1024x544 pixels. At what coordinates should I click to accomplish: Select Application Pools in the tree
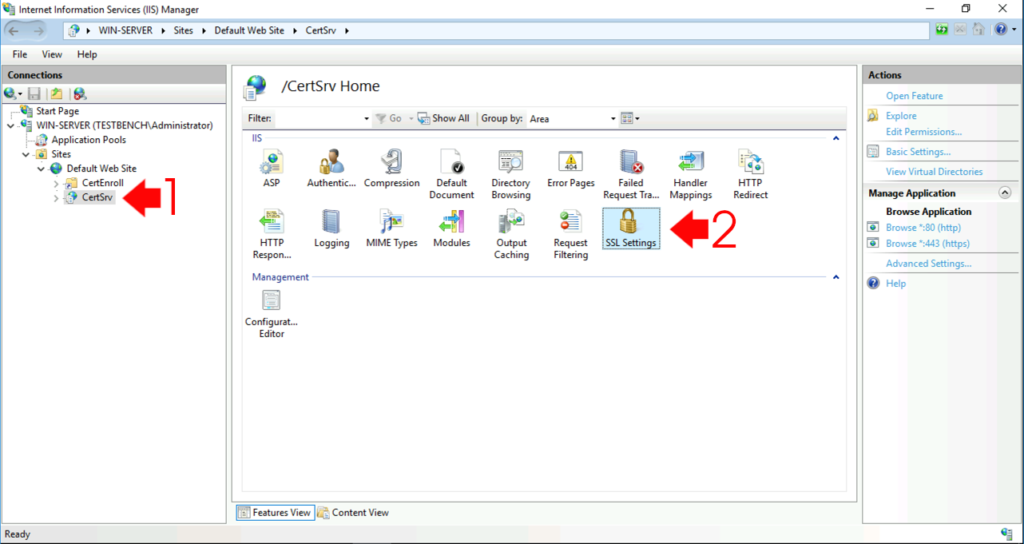tap(88, 140)
